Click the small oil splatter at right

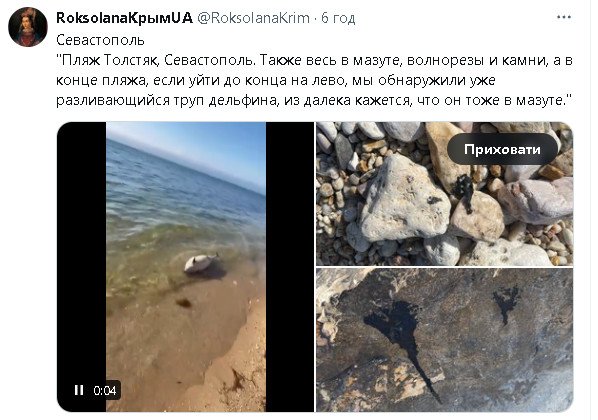[506, 303]
